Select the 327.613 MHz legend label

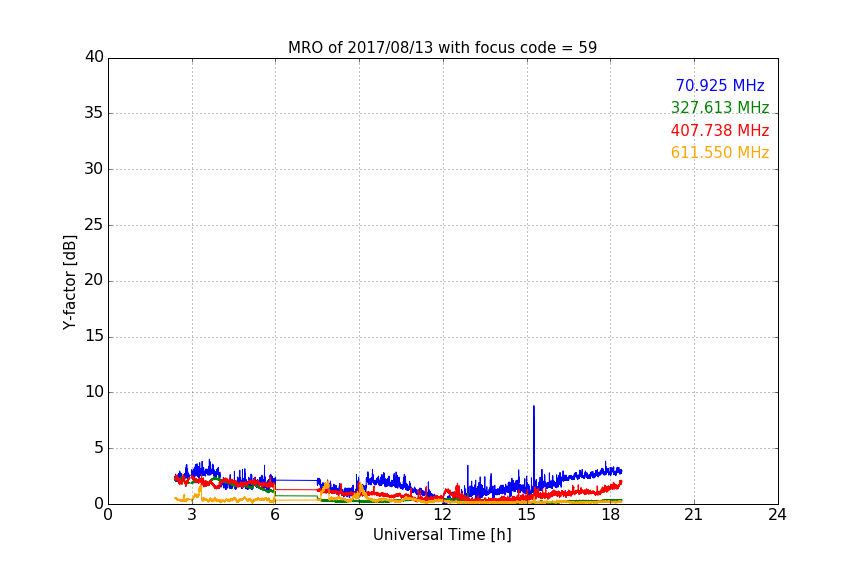720,108
